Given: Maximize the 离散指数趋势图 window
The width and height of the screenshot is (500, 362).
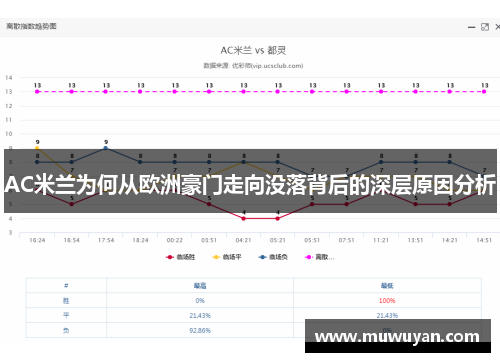Looking at the screenshot, I should tap(485, 27).
